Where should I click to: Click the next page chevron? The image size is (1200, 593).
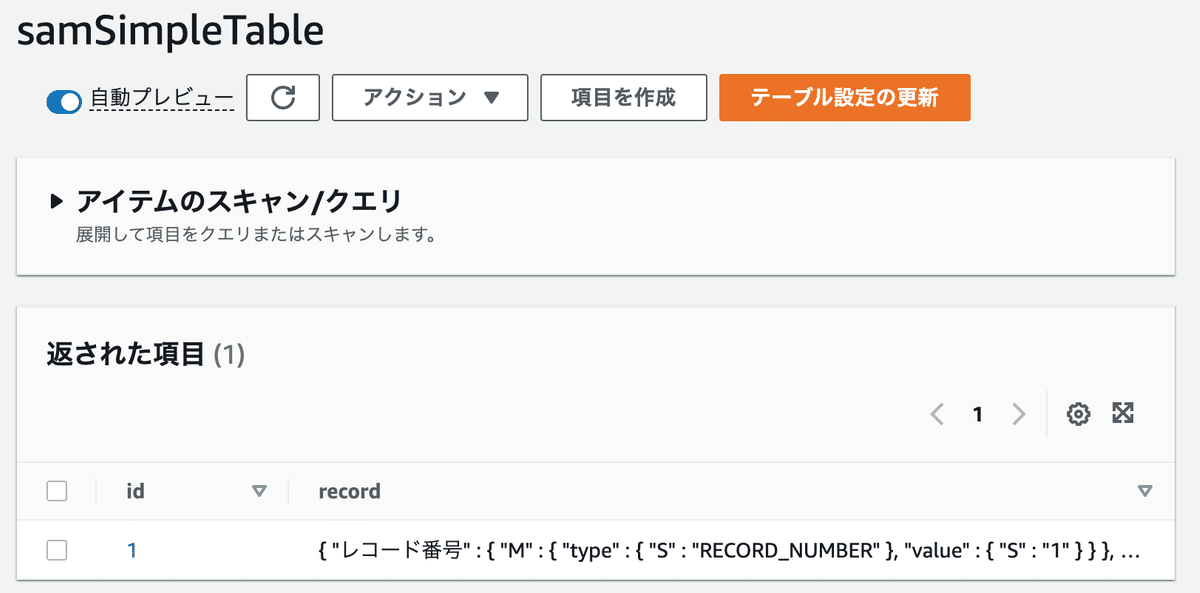1019,413
